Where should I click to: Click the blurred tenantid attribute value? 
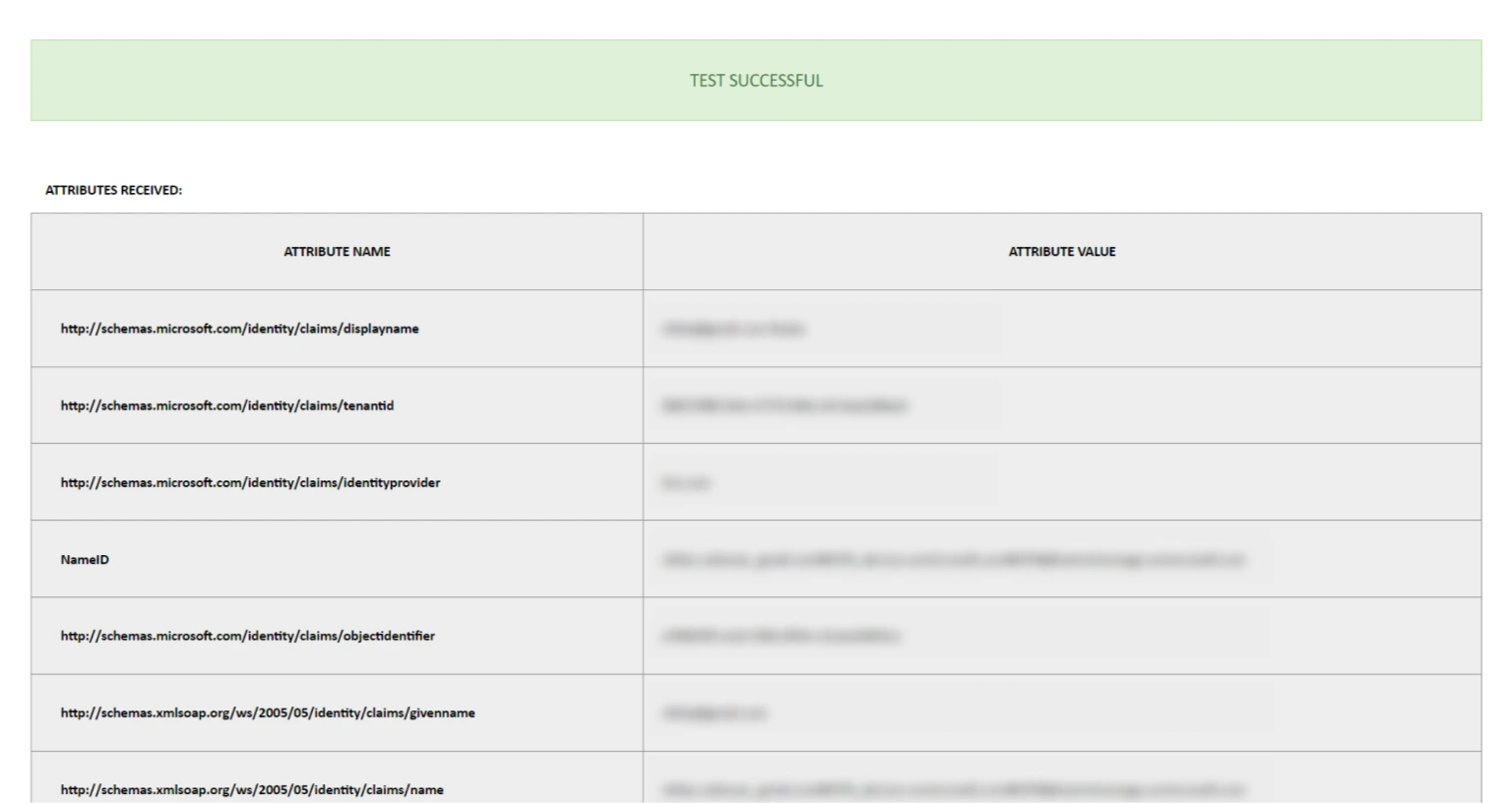pos(785,405)
